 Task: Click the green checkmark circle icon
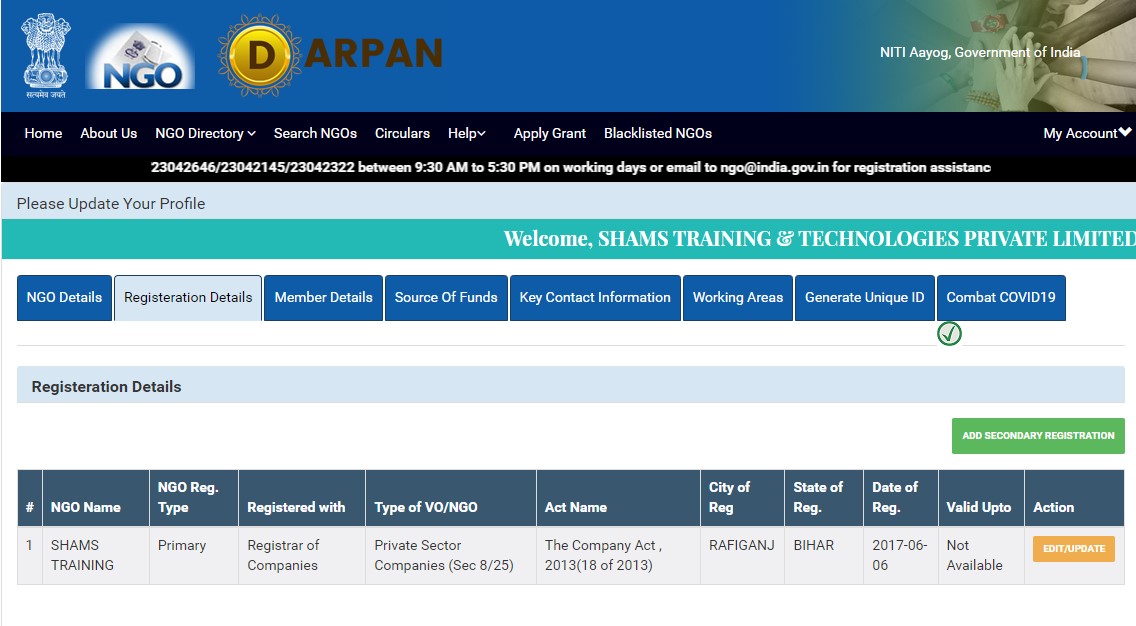click(949, 334)
